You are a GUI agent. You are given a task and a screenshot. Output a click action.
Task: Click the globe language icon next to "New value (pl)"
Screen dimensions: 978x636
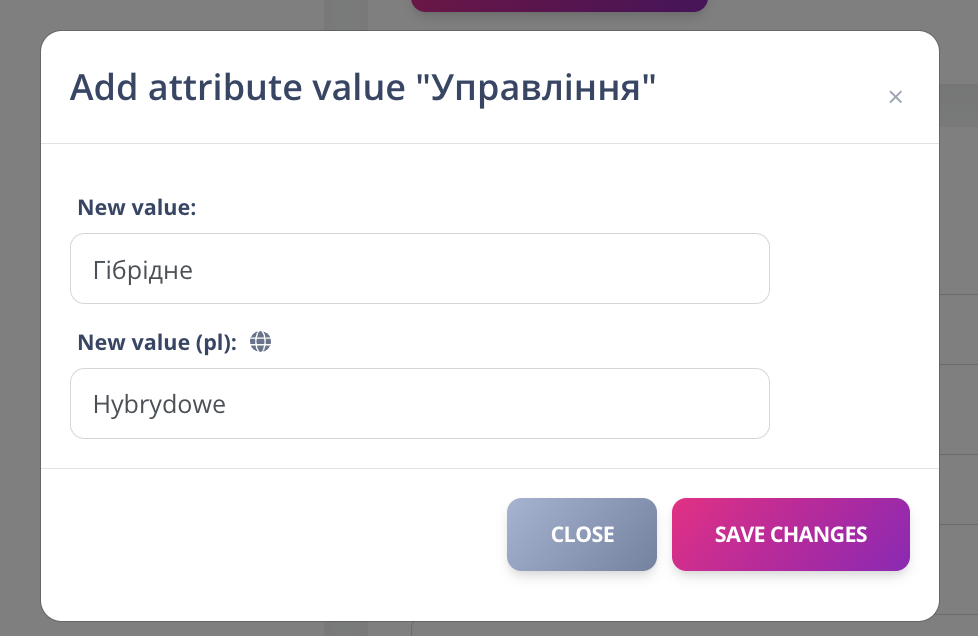[x=260, y=342]
